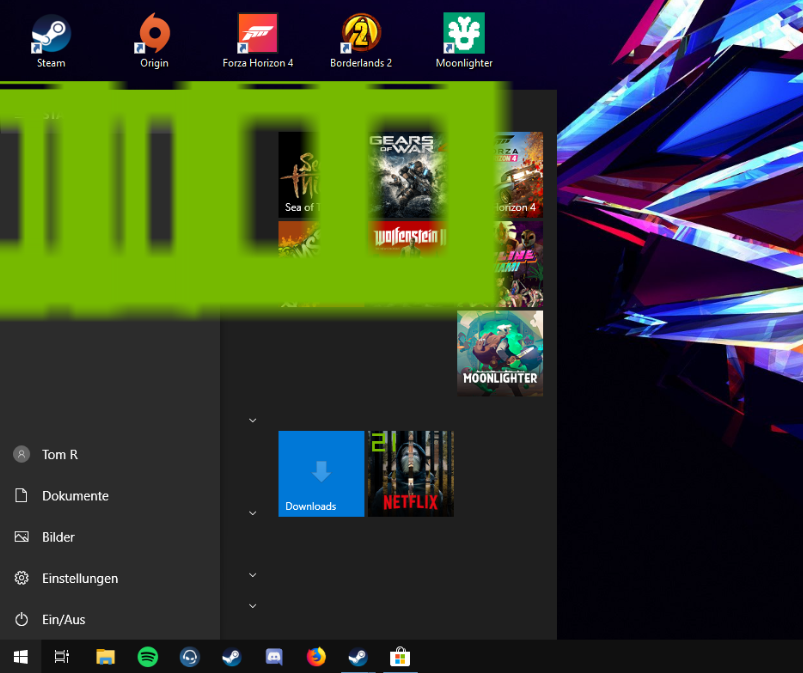
Task: Launch Firefox from the taskbar
Action: [x=316, y=657]
